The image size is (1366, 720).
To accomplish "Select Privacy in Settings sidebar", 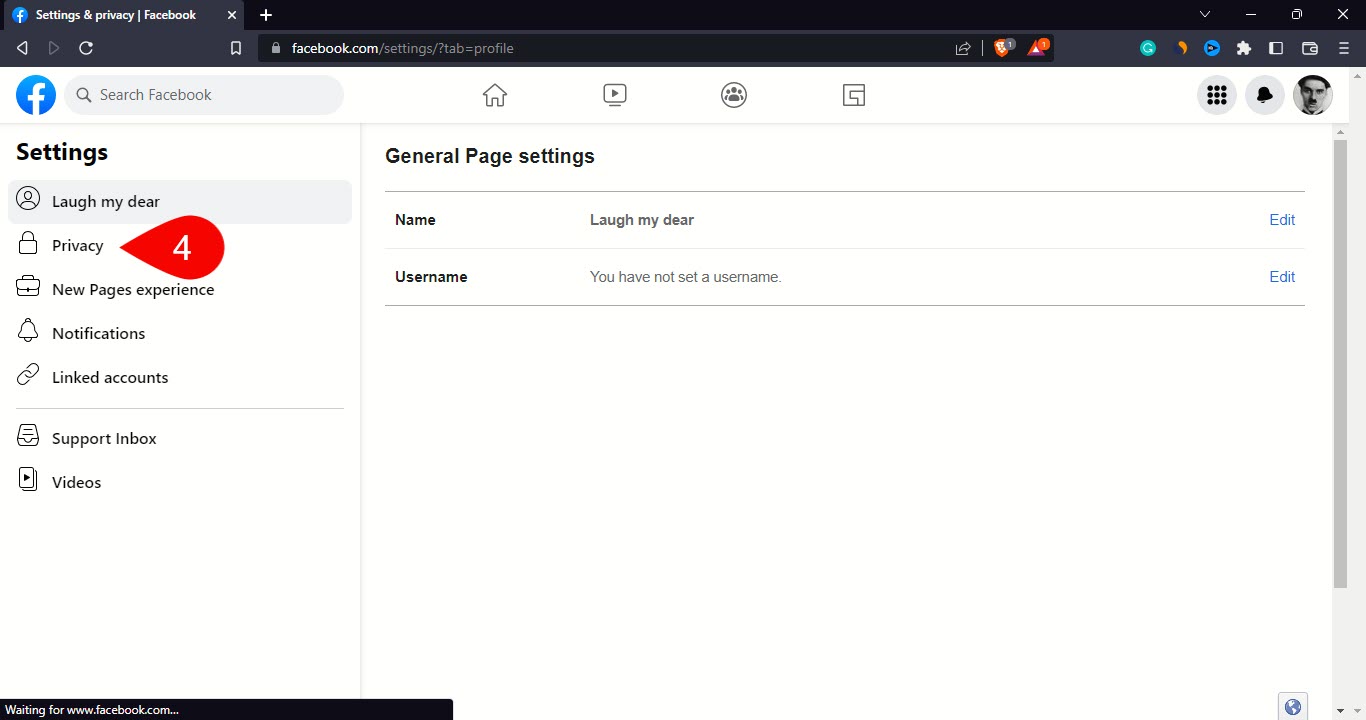I will [78, 246].
